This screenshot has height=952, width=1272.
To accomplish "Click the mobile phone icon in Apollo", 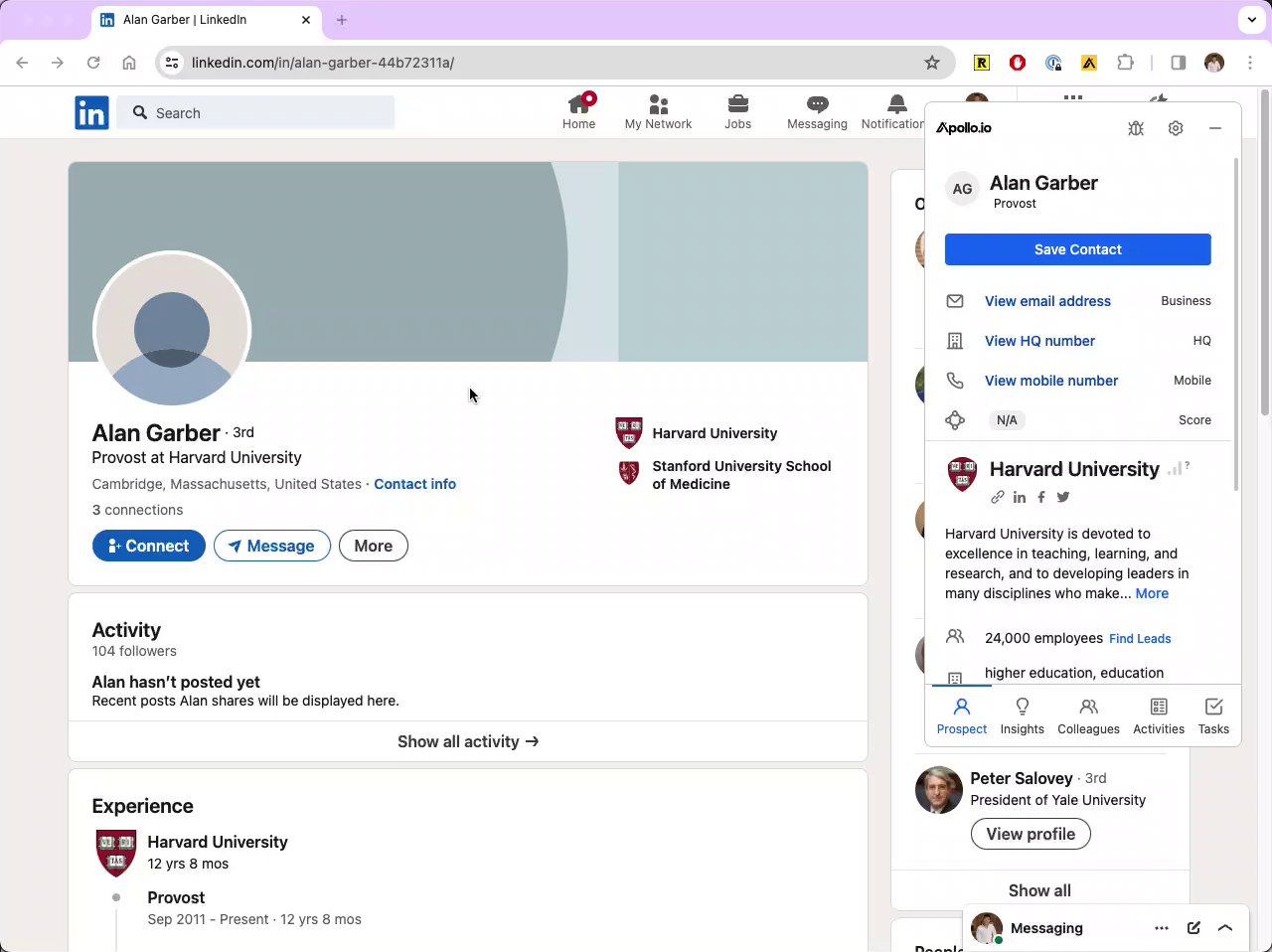I will pos(955,381).
